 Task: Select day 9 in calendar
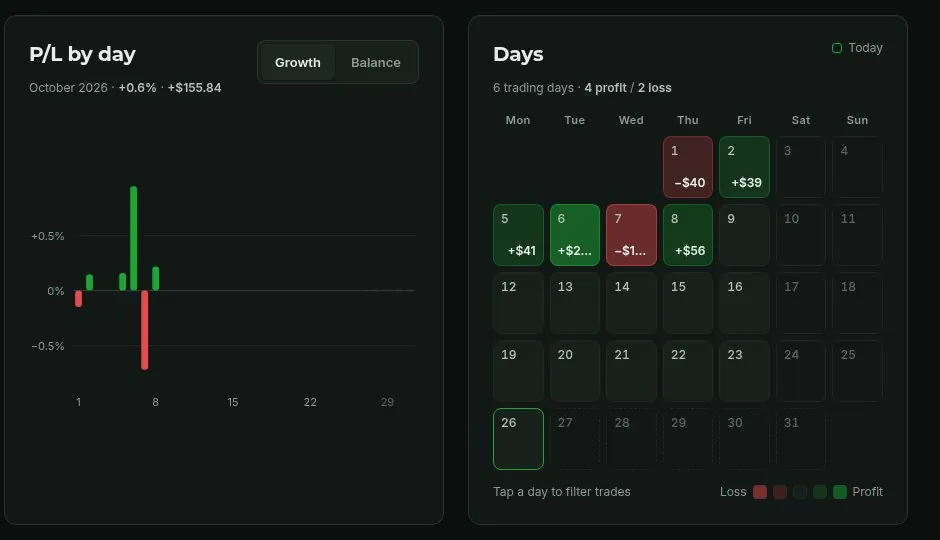coord(744,235)
